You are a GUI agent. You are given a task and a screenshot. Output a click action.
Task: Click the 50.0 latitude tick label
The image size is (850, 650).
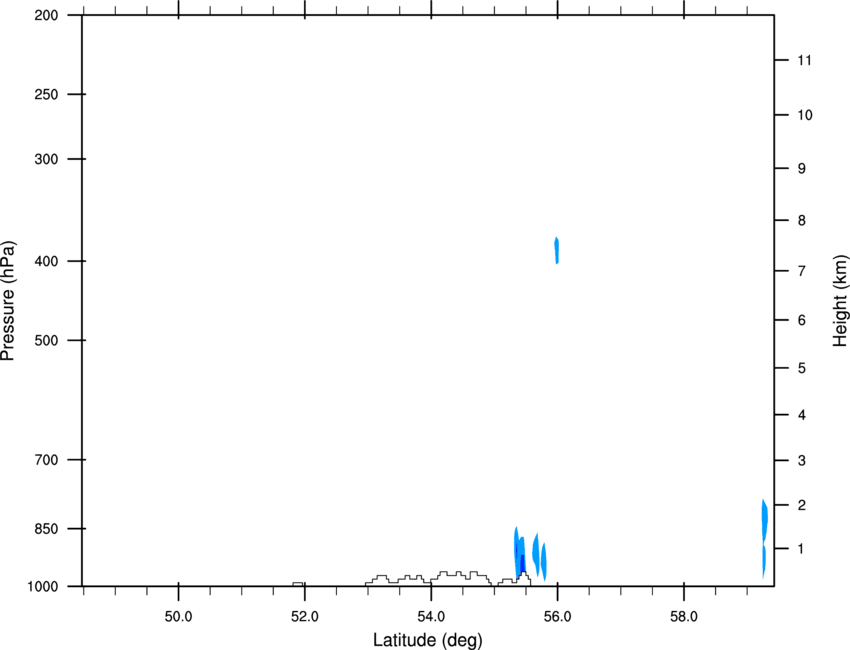click(x=178, y=617)
